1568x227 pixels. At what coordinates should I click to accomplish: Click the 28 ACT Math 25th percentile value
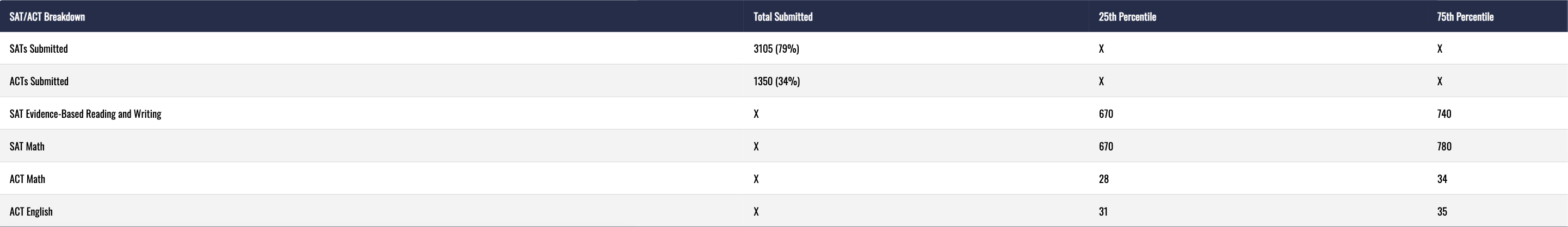click(x=1103, y=179)
